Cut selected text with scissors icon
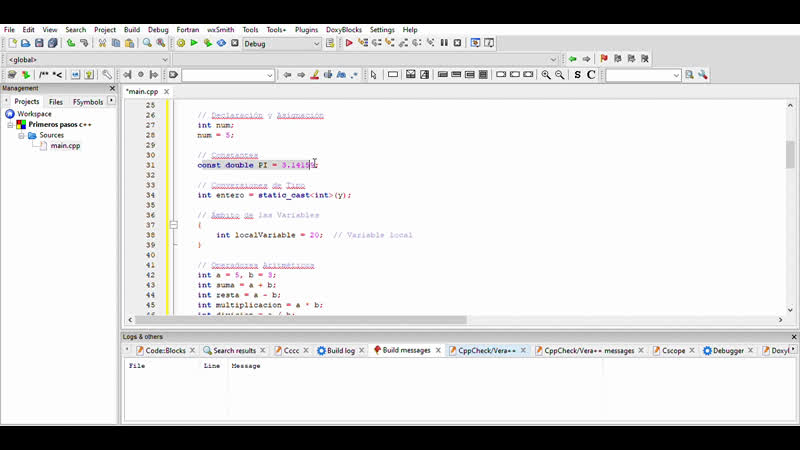This screenshot has height=450, width=800. (102, 43)
